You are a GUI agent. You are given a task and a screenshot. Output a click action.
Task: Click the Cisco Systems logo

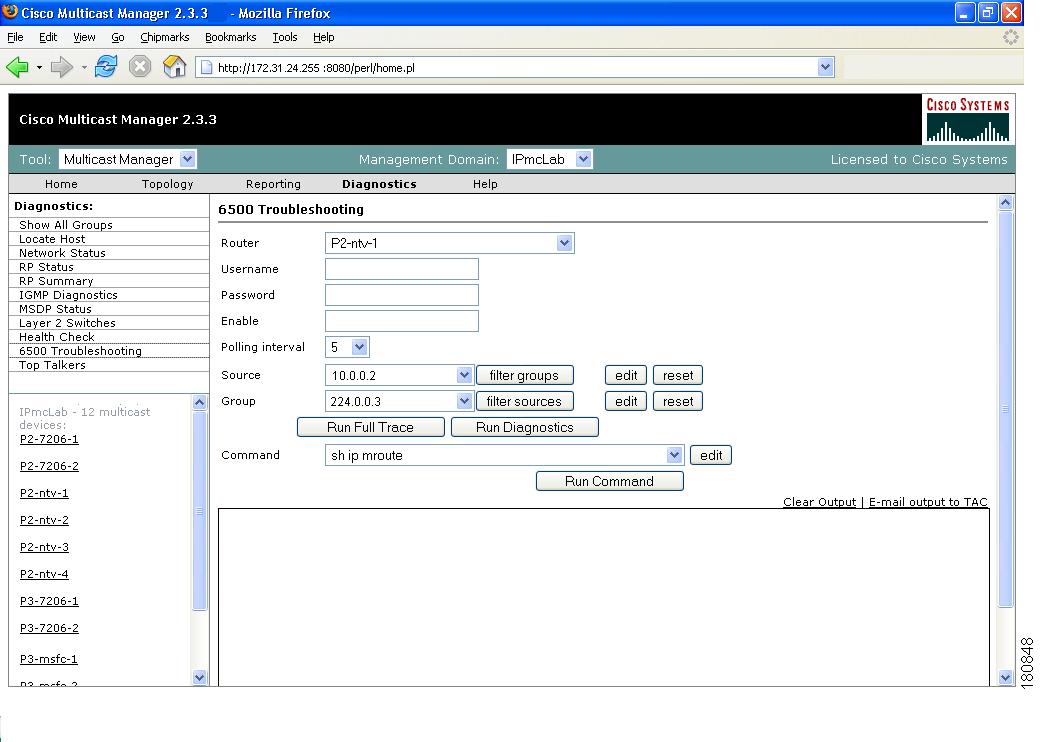pos(968,119)
